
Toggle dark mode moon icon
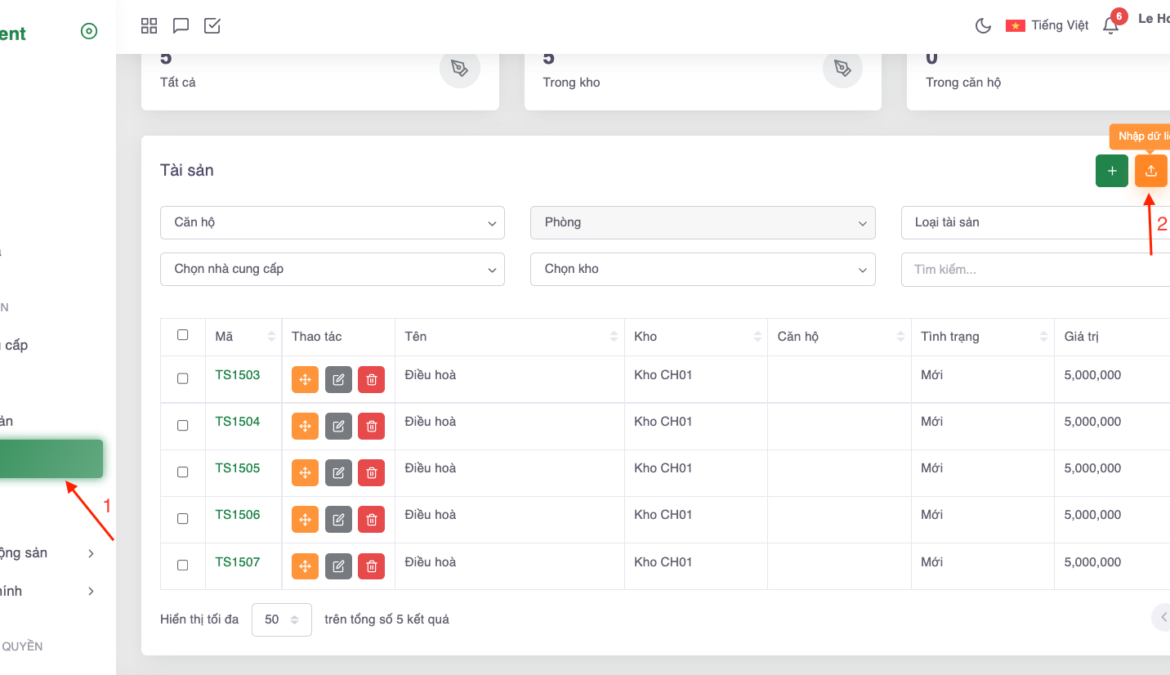983,26
